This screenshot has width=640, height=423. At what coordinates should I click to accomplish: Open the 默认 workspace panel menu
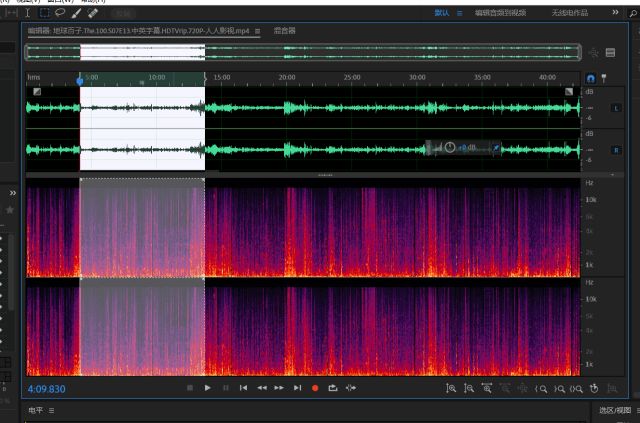pyautogui.click(x=459, y=13)
